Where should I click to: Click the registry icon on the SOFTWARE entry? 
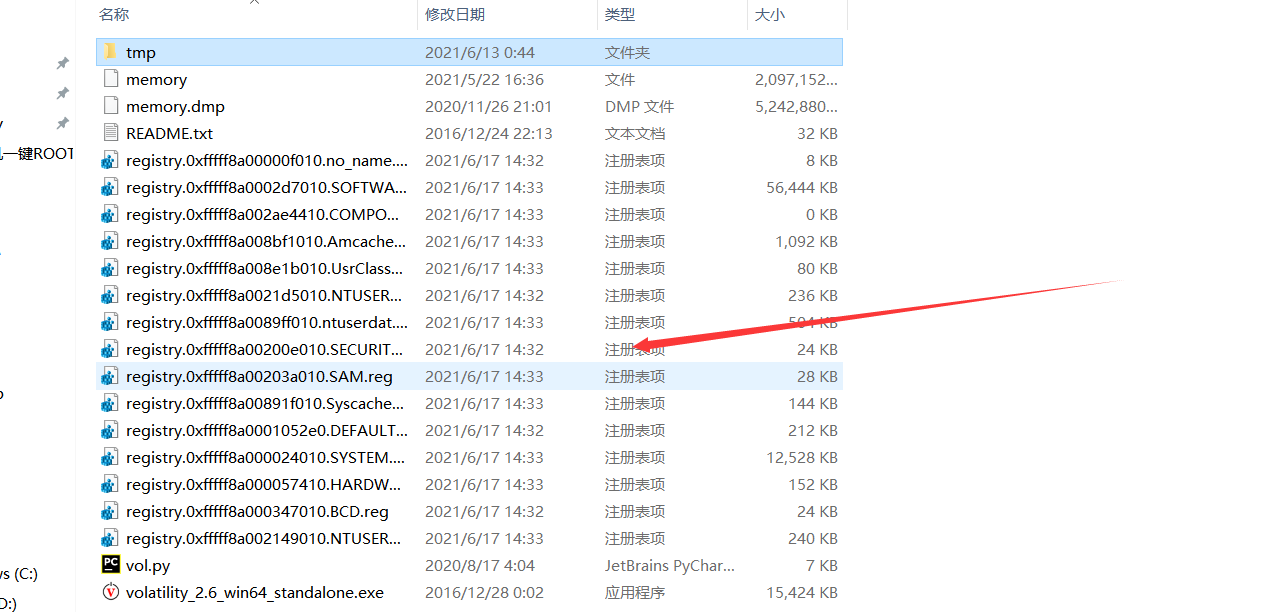point(110,187)
